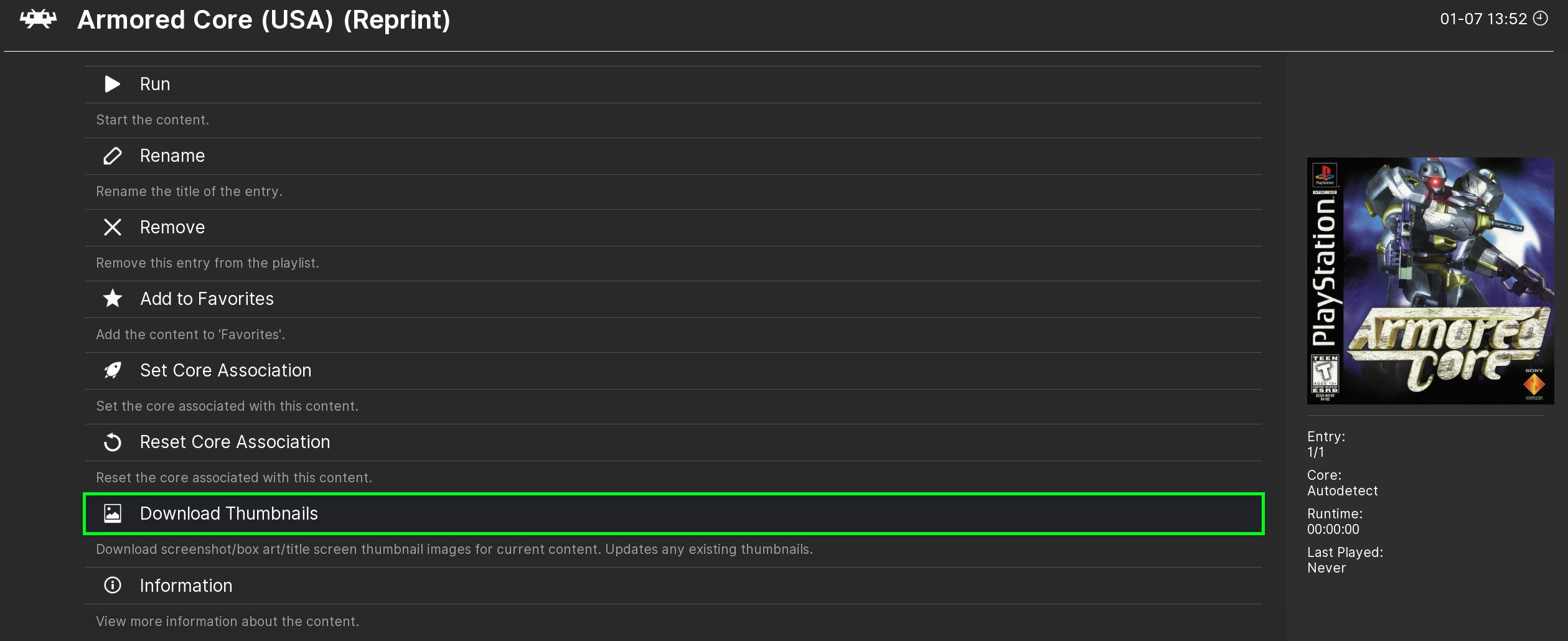This screenshot has height=641, width=1568.
Task: Click 'View more information about the content.'
Action: pyautogui.click(x=227, y=622)
